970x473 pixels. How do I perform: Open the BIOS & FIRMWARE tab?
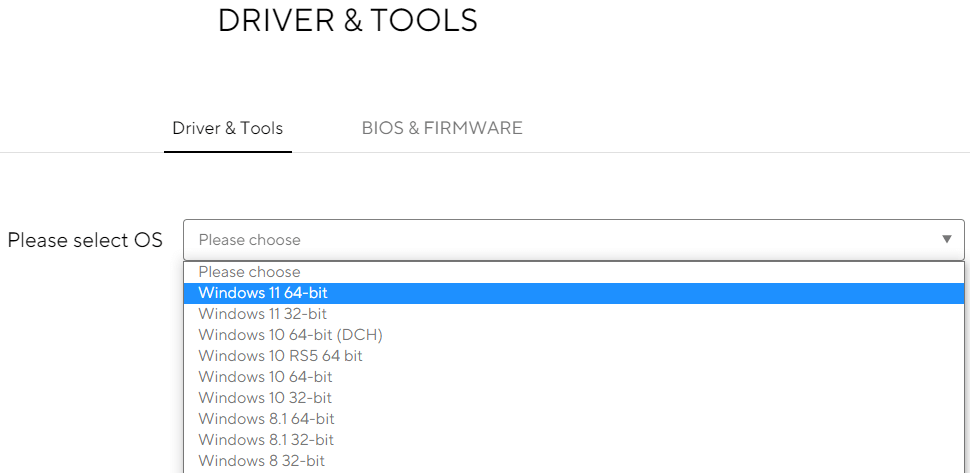pyautogui.click(x=442, y=128)
